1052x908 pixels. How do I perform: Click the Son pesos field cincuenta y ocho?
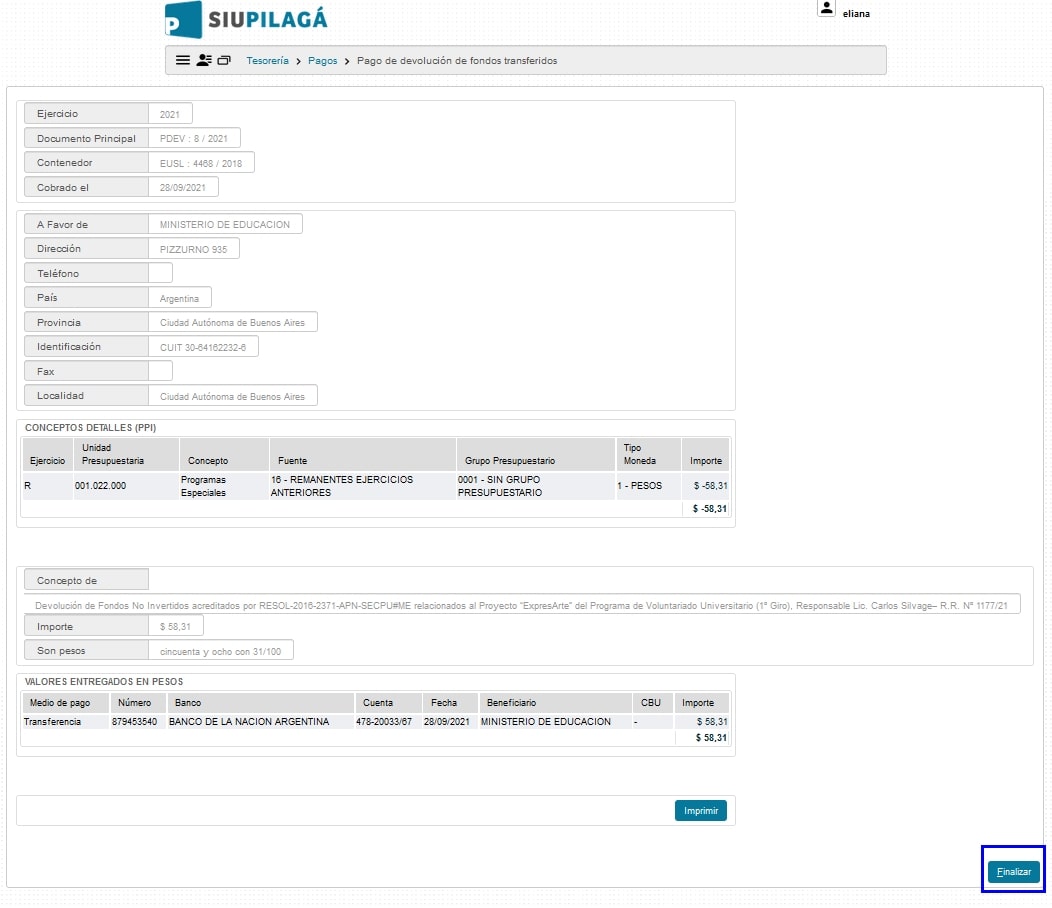click(x=221, y=651)
